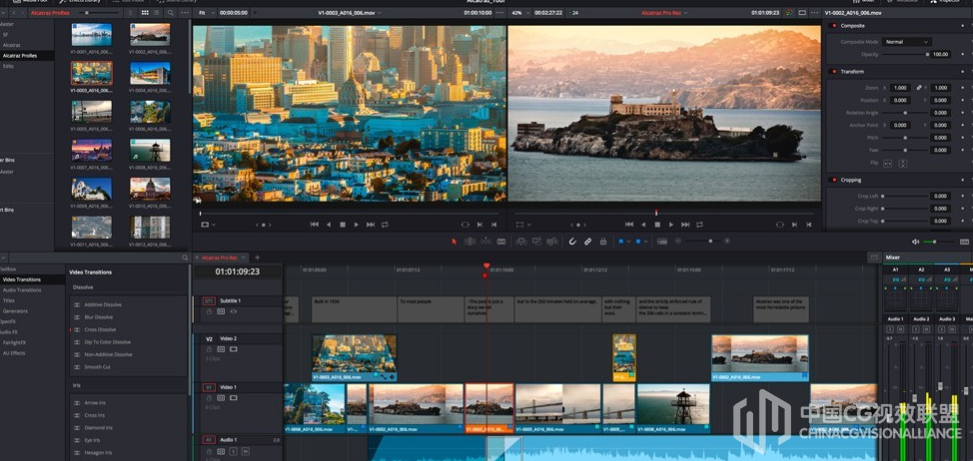Image resolution: width=973 pixels, height=461 pixels.
Task: Toggle the Composite section enable dot
Action: [x=833, y=26]
